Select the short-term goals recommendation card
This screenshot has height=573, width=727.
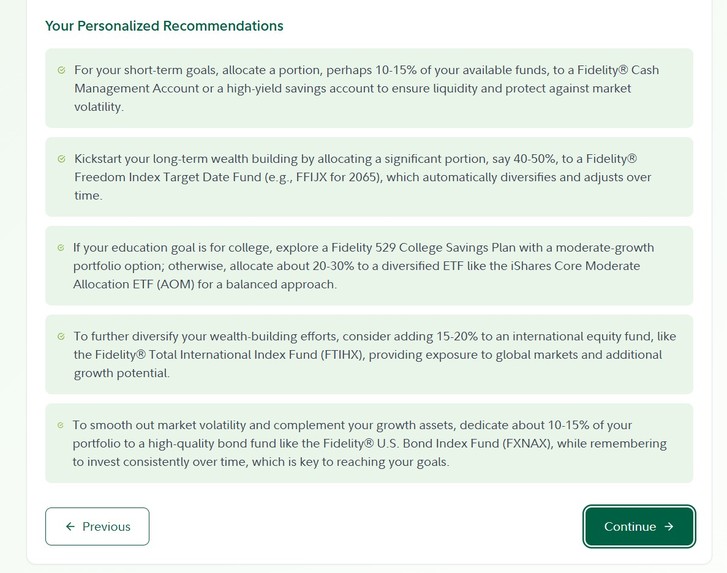369,88
